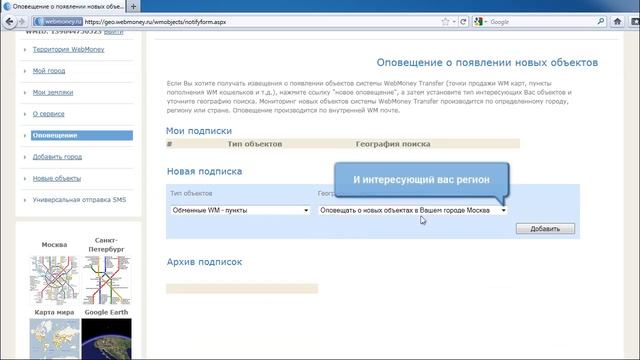This screenshot has width=640, height=360.
Task: Expand the Оповещать о новых объектах dropdown
Action: click(413, 210)
